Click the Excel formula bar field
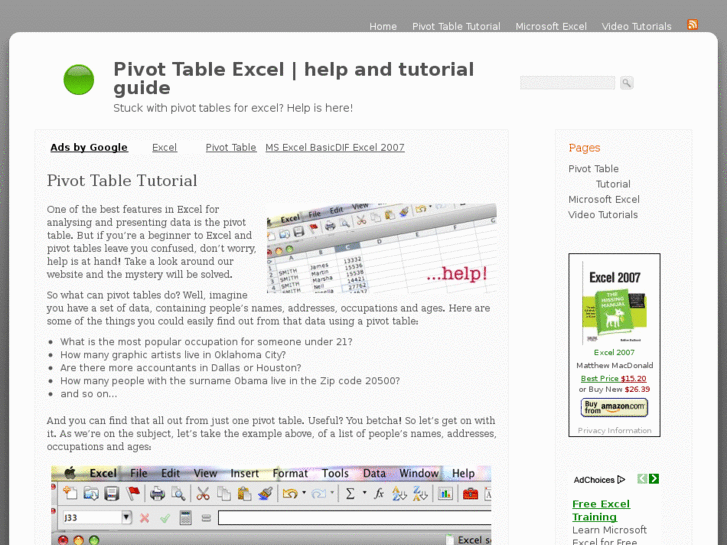 click(x=355, y=518)
